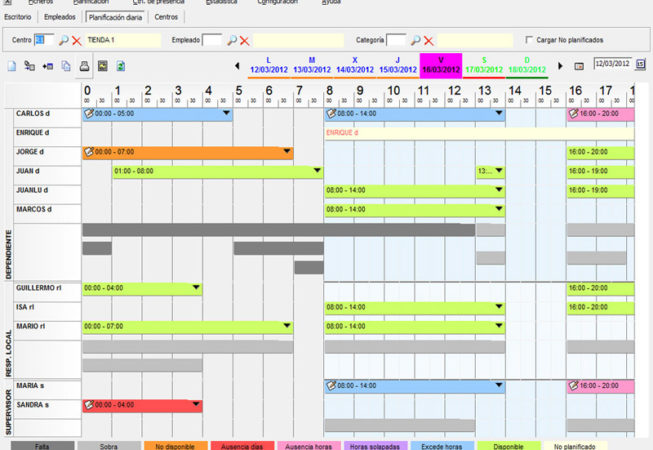
Task: Select Monday L 12/03/2012 day
Action: click(x=269, y=66)
